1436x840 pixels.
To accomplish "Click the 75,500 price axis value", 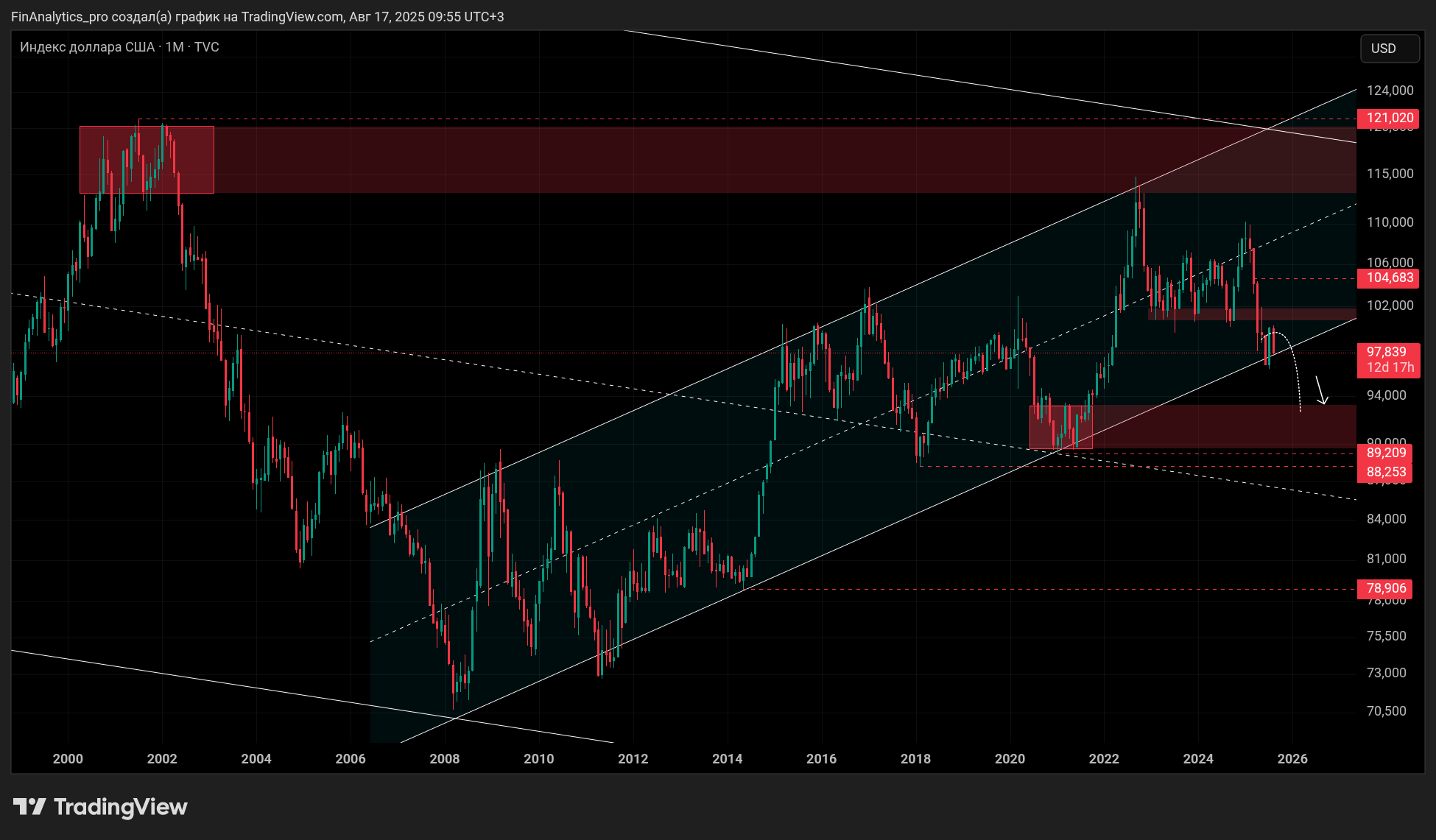I will (x=1387, y=636).
